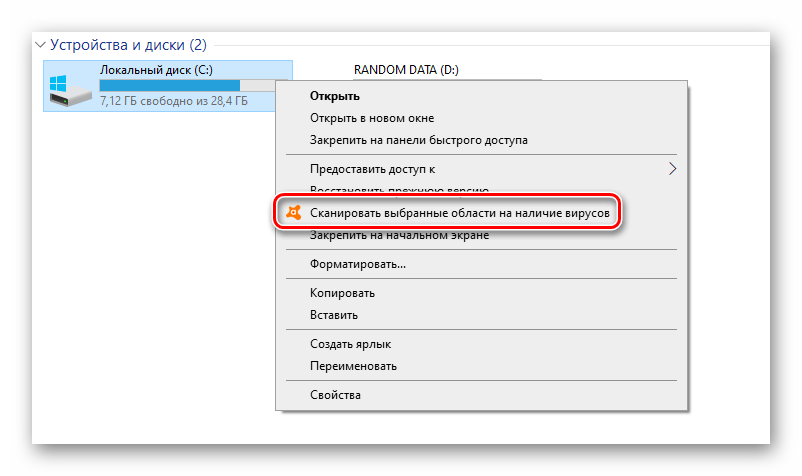
Task: Open Свойства of the local disk
Action: [335, 395]
